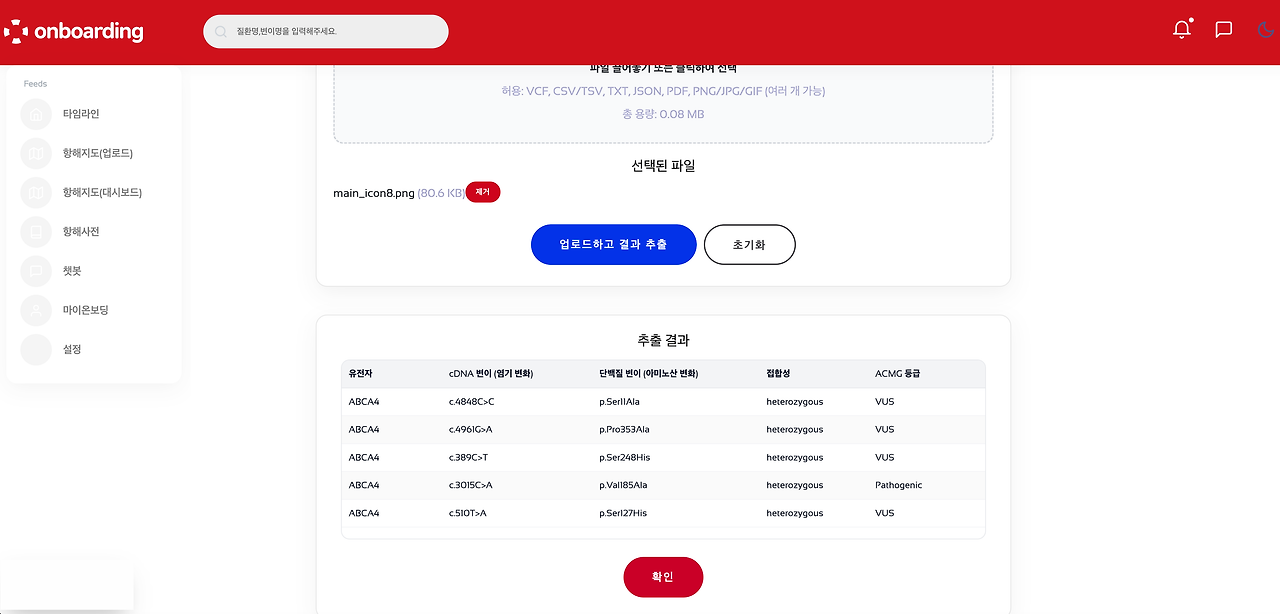Open the message bubble icon in header

click(x=1223, y=29)
